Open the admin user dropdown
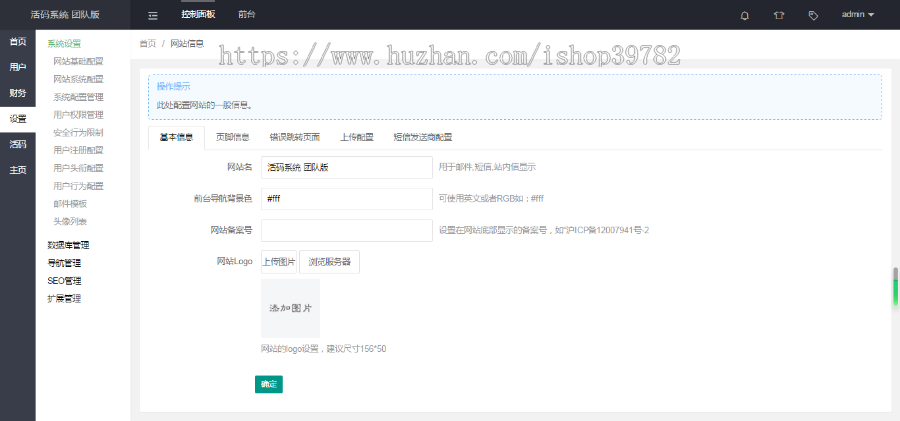The height and width of the screenshot is (421, 900). (858, 14)
